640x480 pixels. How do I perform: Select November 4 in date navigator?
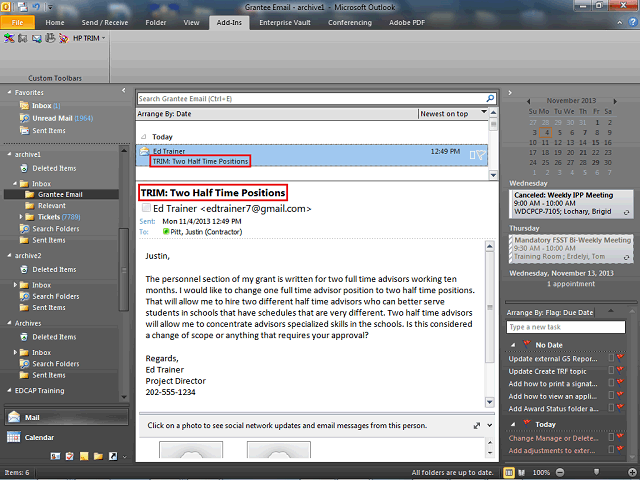[x=546, y=132]
